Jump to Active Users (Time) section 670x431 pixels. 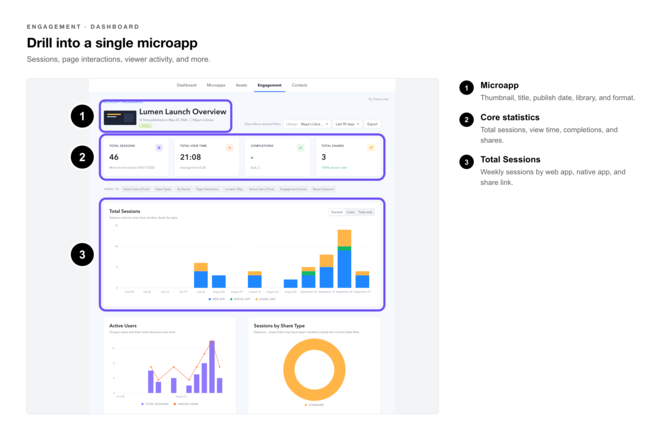[x=262, y=189]
